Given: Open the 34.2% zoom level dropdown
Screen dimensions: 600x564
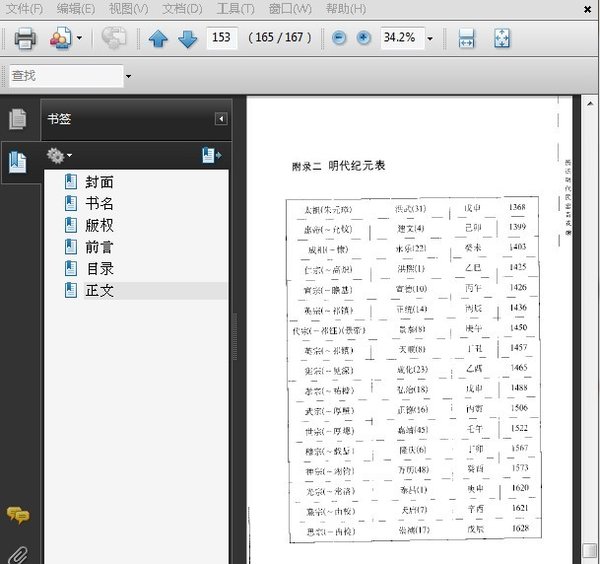Looking at the screenshot, I should tap(430, 39).
